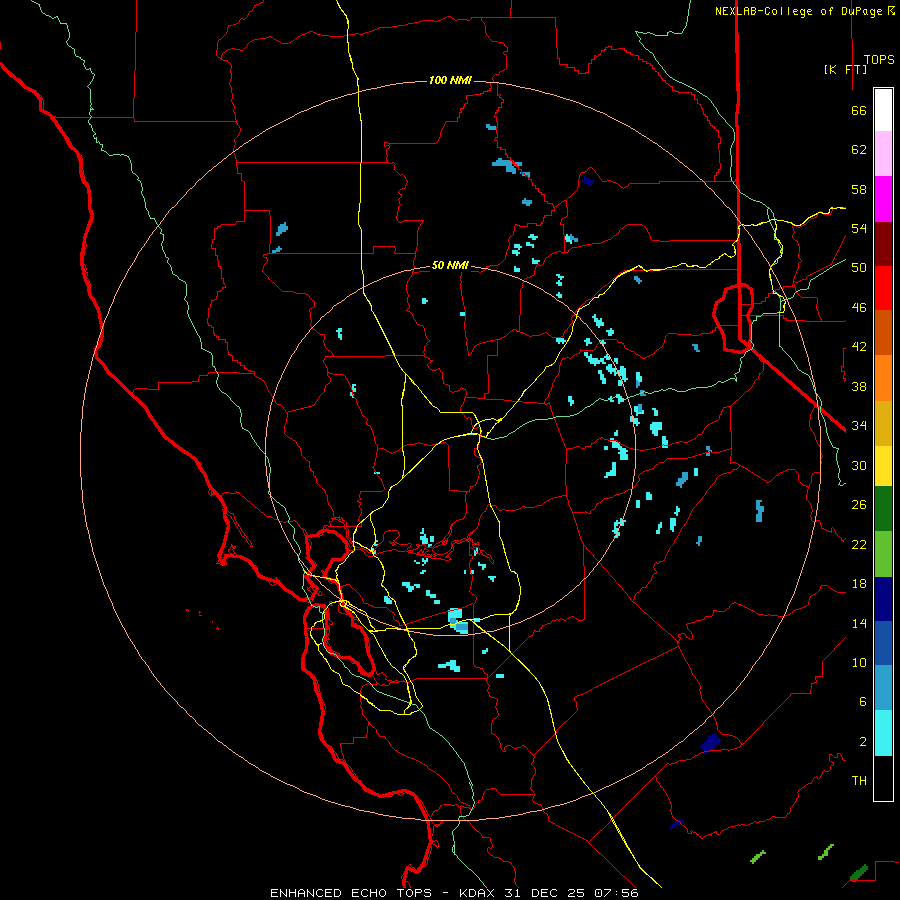Viewport: 900px width, 900px height.
Task: Click the 38 legend value
Action: [x=859, y=386]
